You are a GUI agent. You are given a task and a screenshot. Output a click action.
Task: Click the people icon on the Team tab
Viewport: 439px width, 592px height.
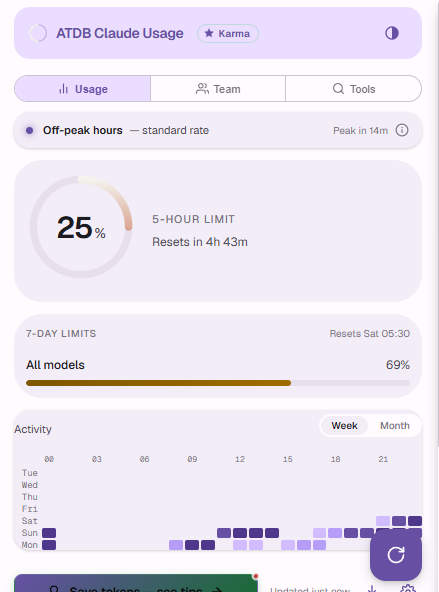pyautogui.click(x=202, y=89)
